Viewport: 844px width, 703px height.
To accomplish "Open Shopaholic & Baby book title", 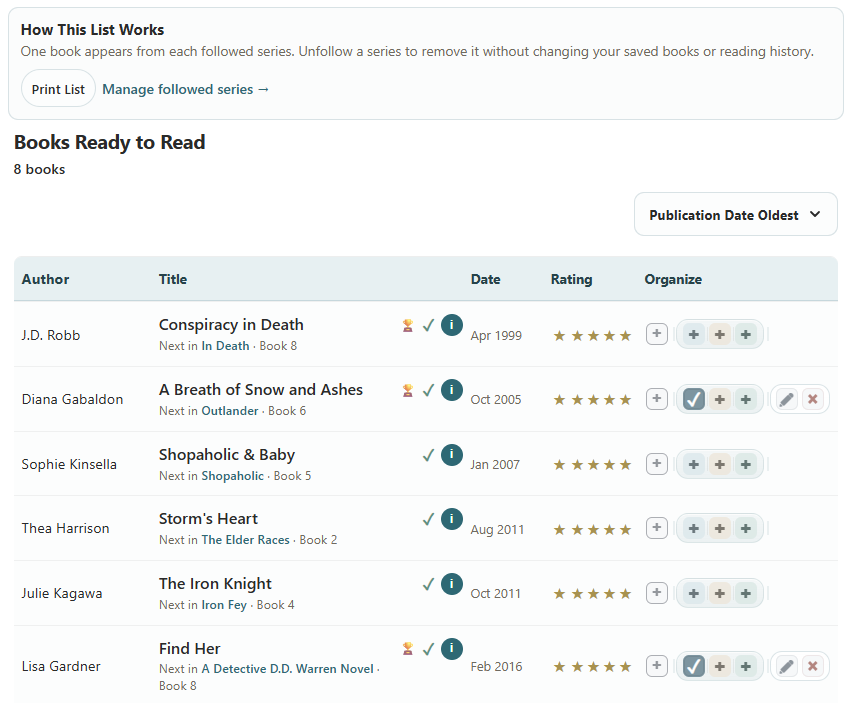I will (227, 455).
